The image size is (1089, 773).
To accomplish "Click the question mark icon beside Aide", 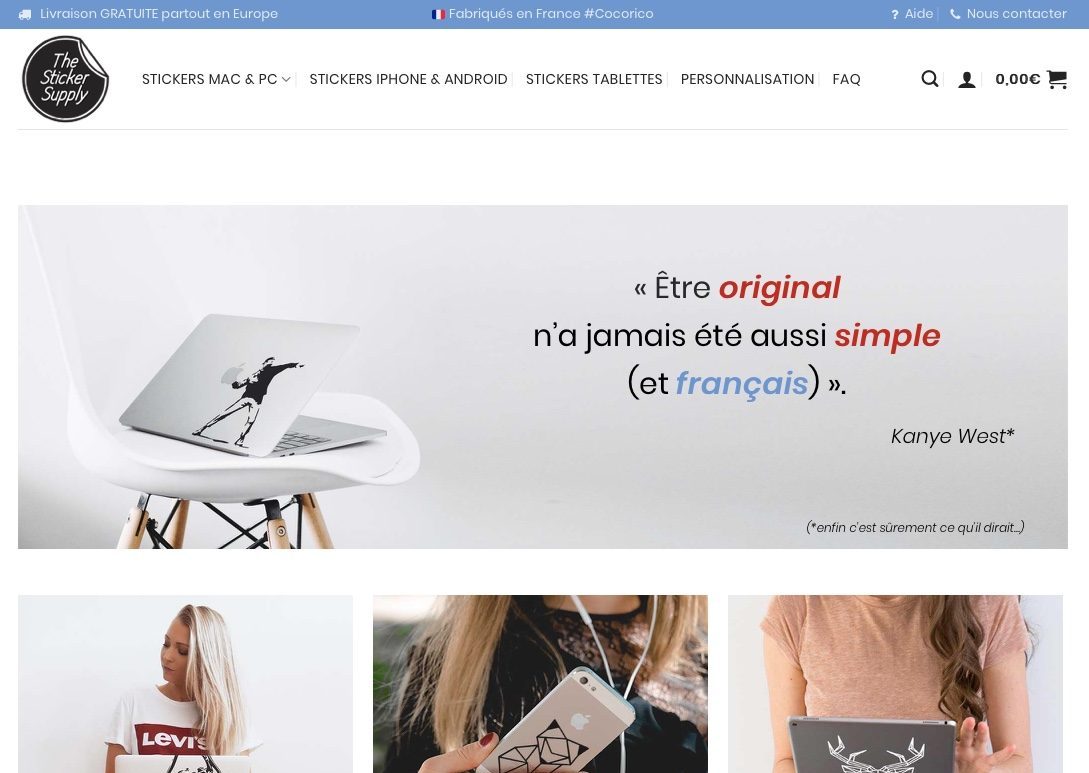I will coord(895,15).
